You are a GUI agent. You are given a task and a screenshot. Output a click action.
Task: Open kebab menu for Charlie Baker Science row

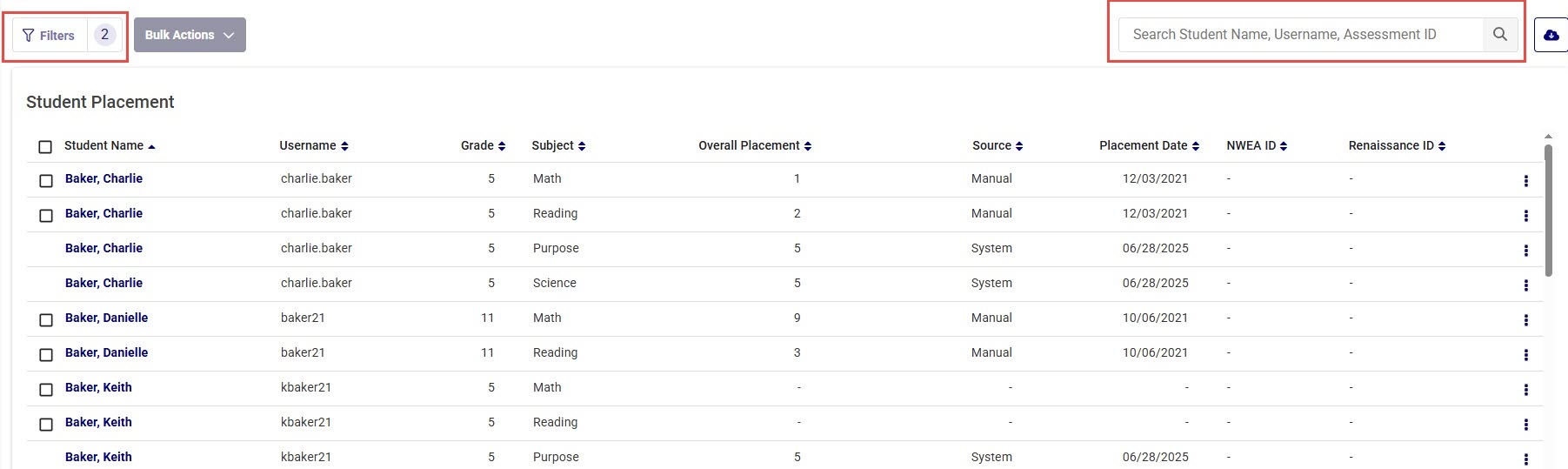point(1525,285)
